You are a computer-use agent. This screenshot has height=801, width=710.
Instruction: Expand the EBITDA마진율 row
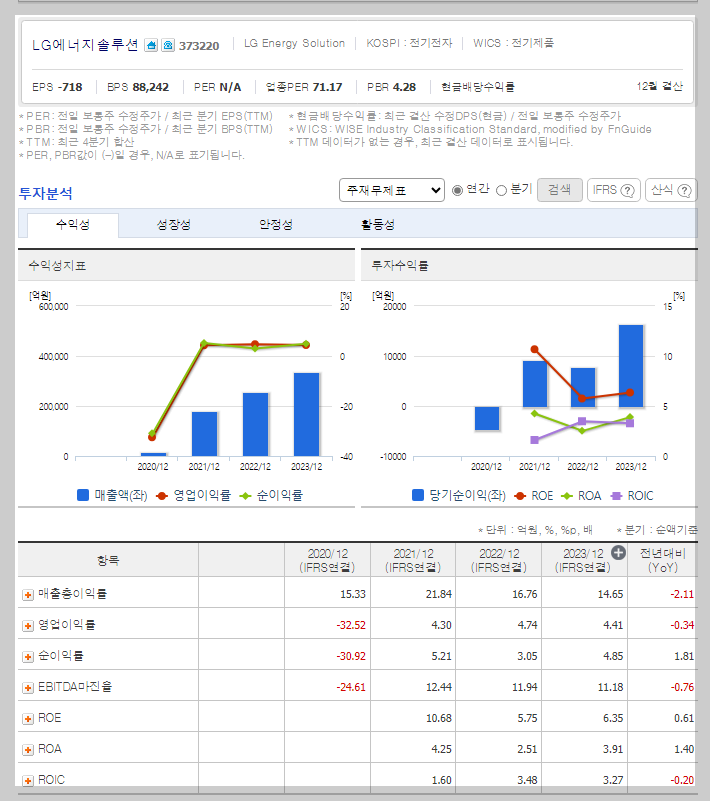(x=28, y=688)
